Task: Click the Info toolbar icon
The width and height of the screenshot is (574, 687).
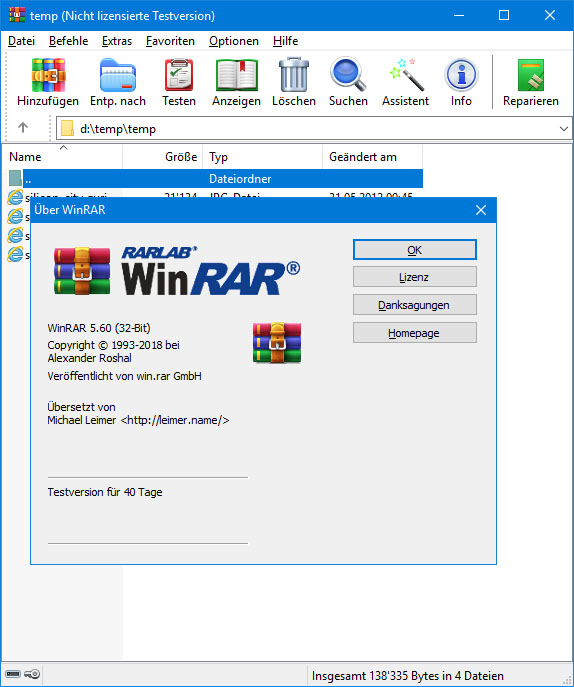Action: click(x=461, y=74)
